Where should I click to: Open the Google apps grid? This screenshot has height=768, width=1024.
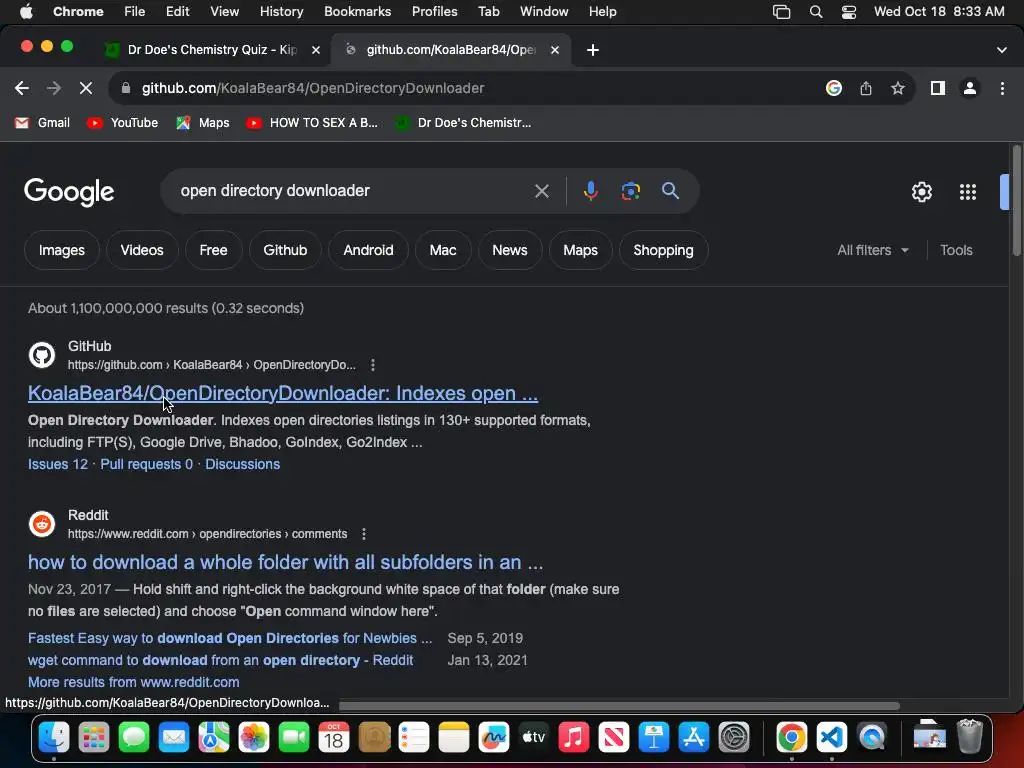(x=968, y=192)
